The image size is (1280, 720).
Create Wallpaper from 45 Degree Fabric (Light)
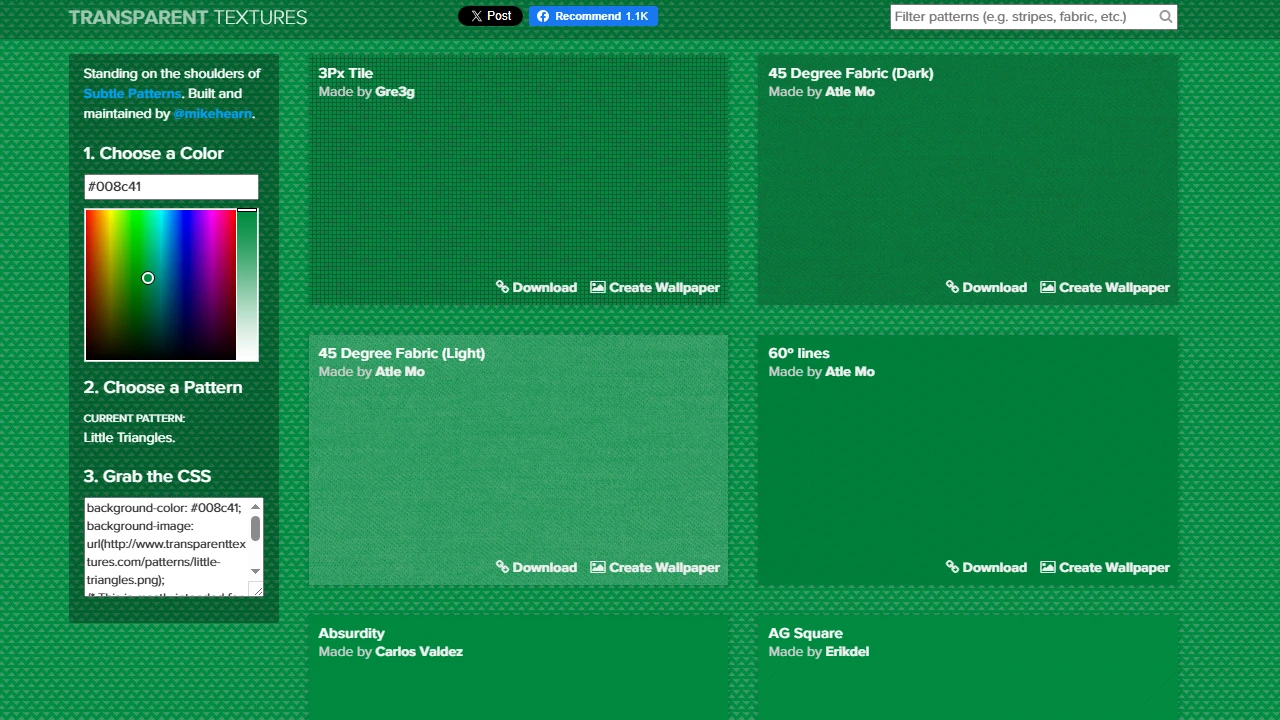pyautogui.click(x=655, y=567)
